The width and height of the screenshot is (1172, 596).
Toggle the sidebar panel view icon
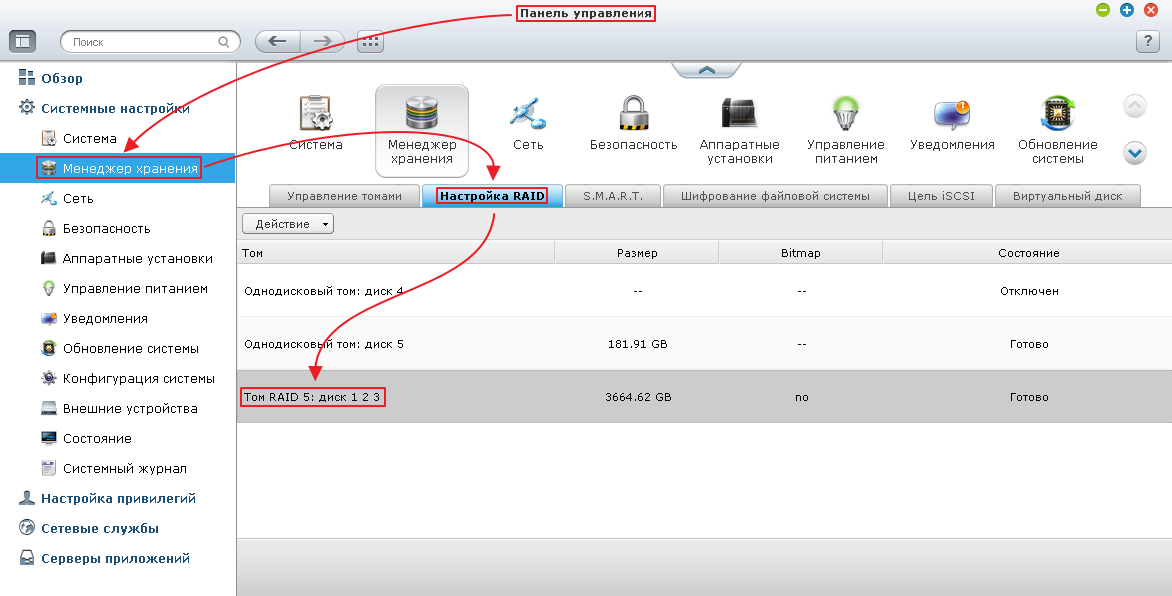coord(22,42)
